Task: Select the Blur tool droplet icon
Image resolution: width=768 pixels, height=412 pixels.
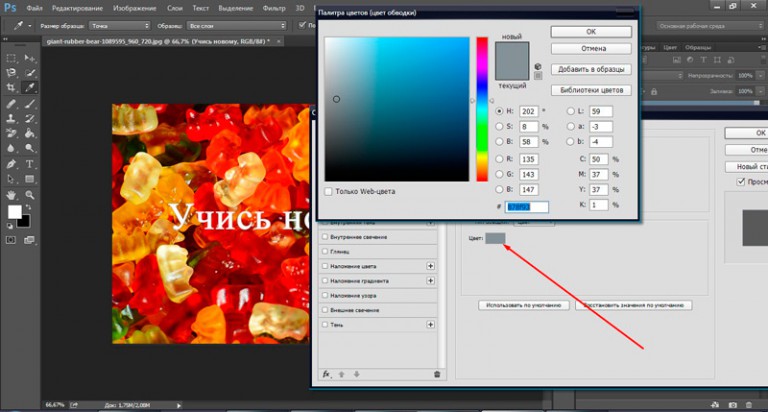Action: pyautogui.click(x=11, y=148)
